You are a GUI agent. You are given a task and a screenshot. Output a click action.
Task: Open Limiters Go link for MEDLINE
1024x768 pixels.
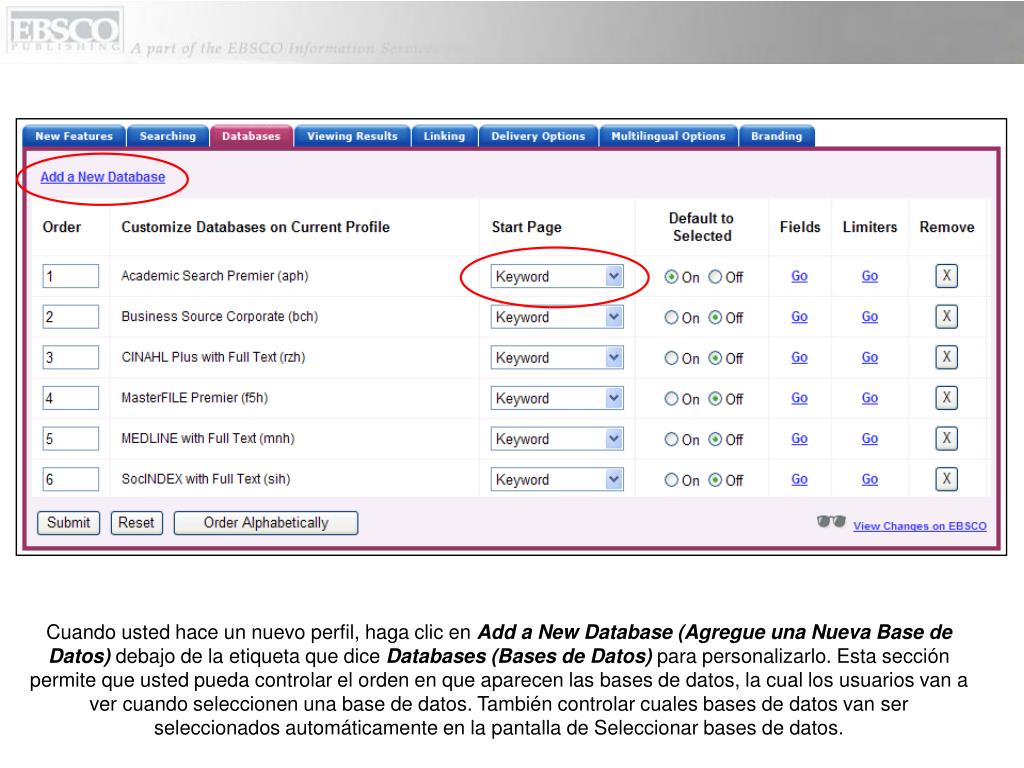pos(870,438)
